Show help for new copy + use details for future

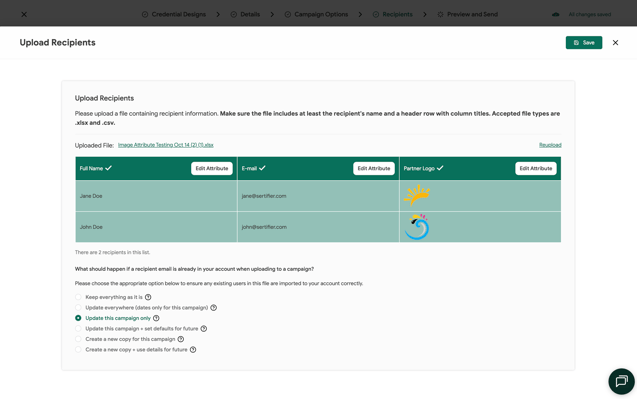click(x=193, y=349)
